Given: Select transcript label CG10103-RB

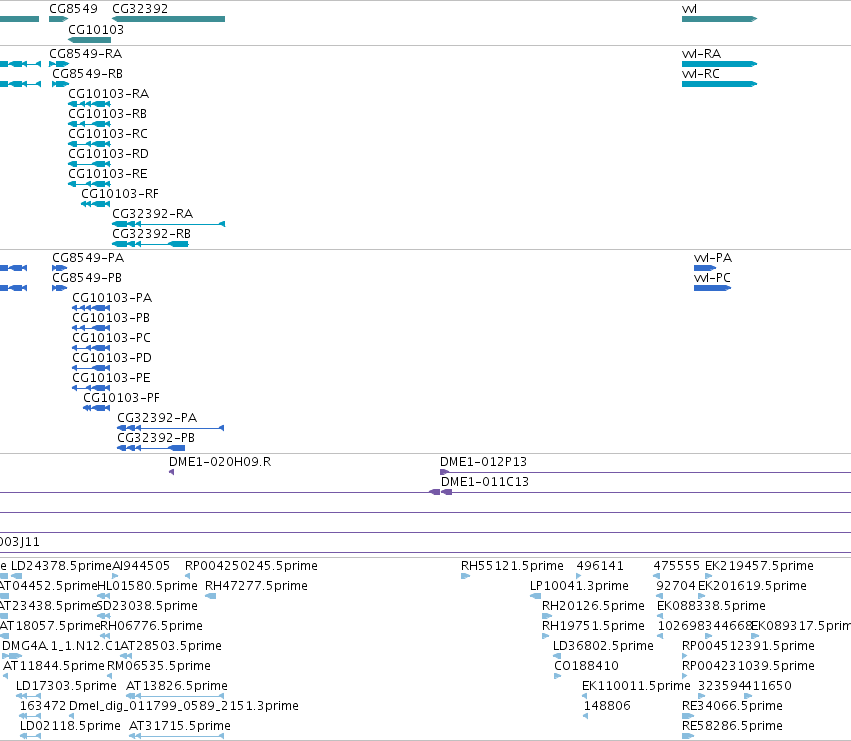Looking at the screenshot, I should (107, 114).
